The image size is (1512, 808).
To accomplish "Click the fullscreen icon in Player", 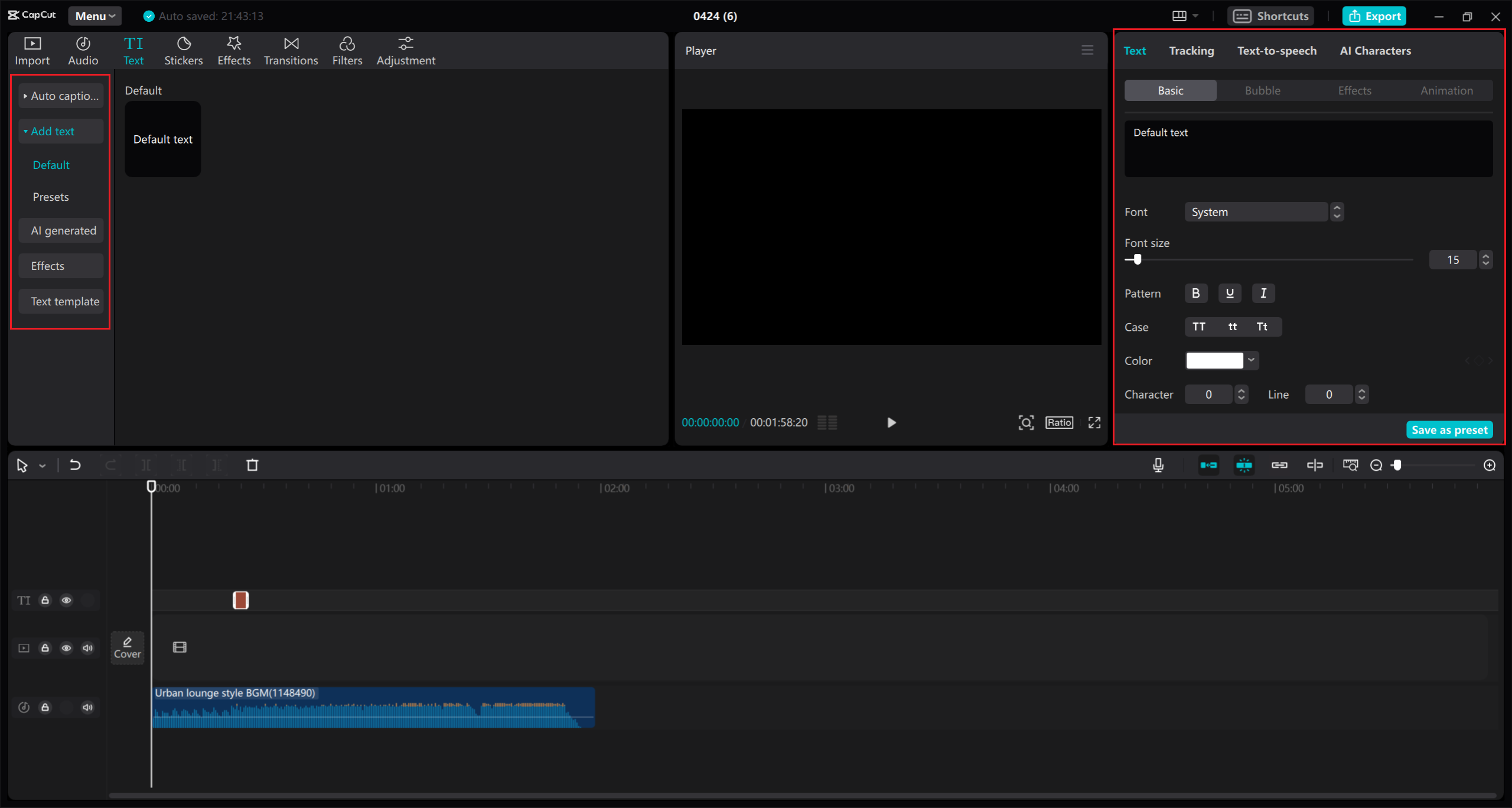I will pyautogui.click(x=1094, y=422).
